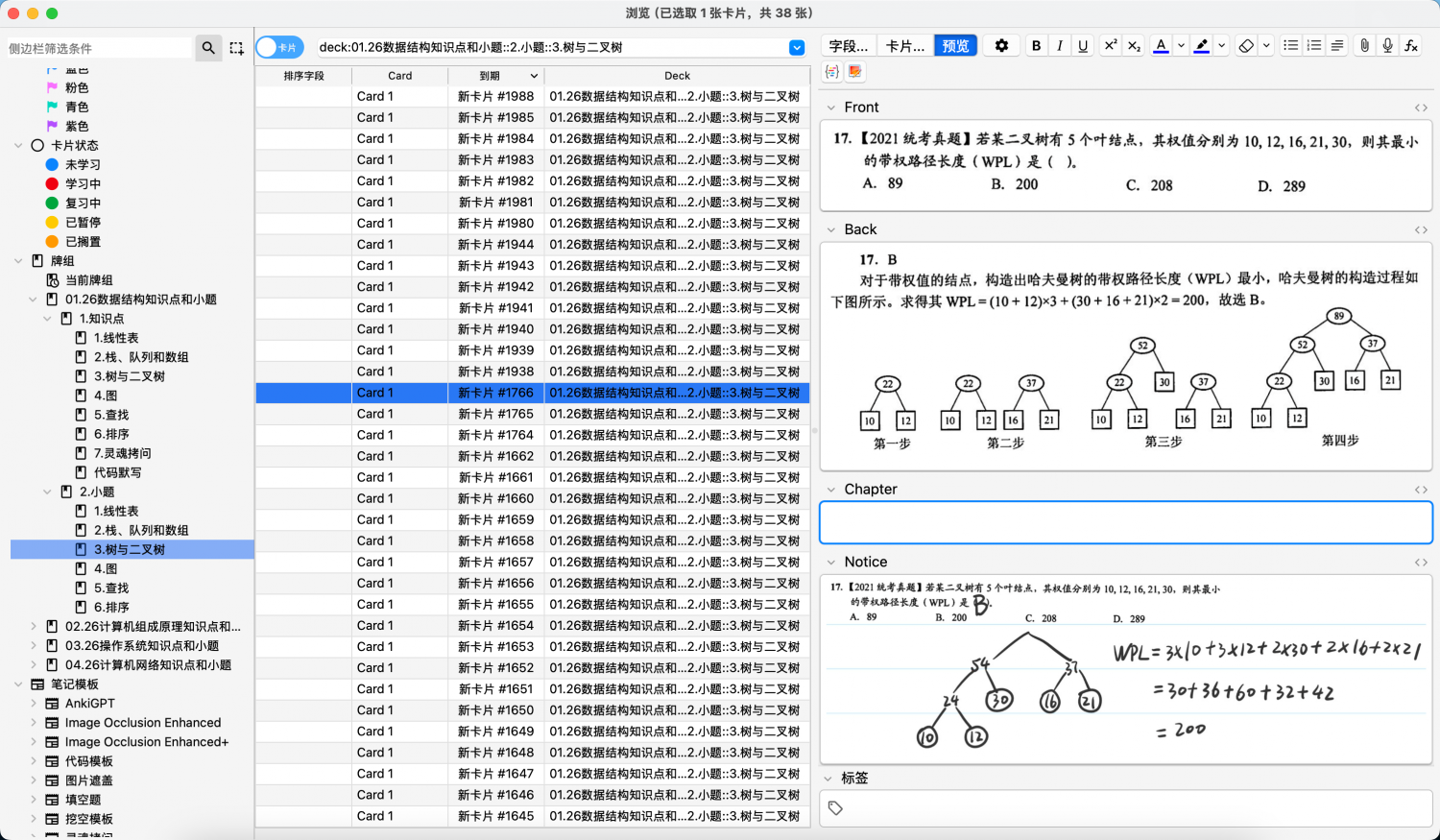The width and height of the screenshot is (1440, 840).
Task: Insert an ordered numbered list
Action: coord(1314,45)
